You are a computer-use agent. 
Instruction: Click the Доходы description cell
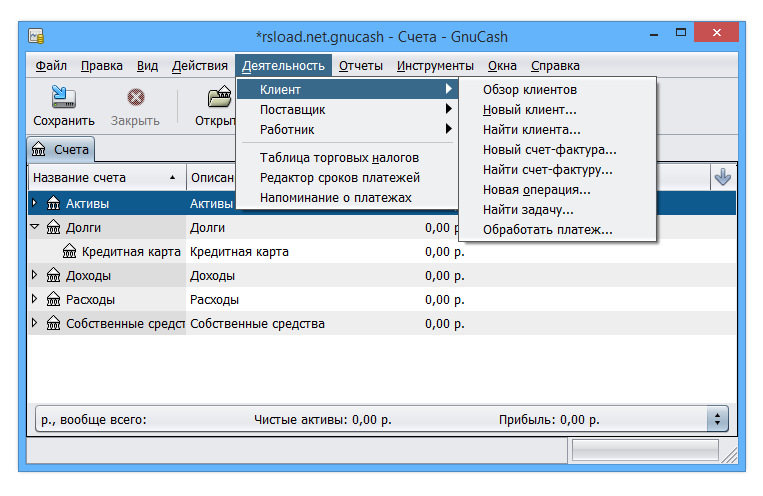tap(212, 276)
